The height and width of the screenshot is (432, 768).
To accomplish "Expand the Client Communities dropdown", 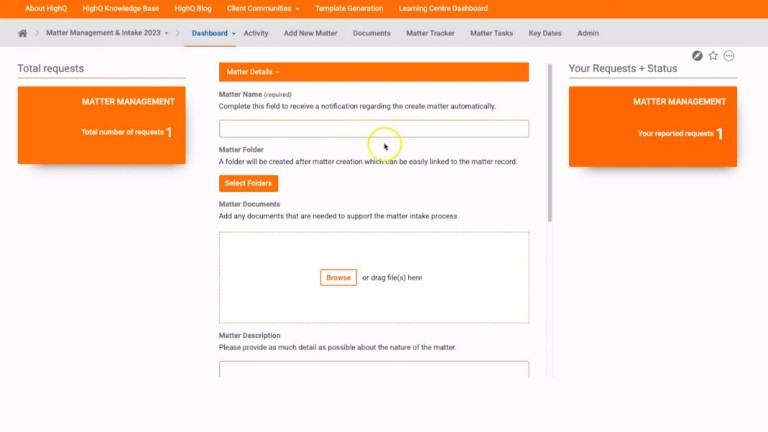I will [x=264, y=8].
